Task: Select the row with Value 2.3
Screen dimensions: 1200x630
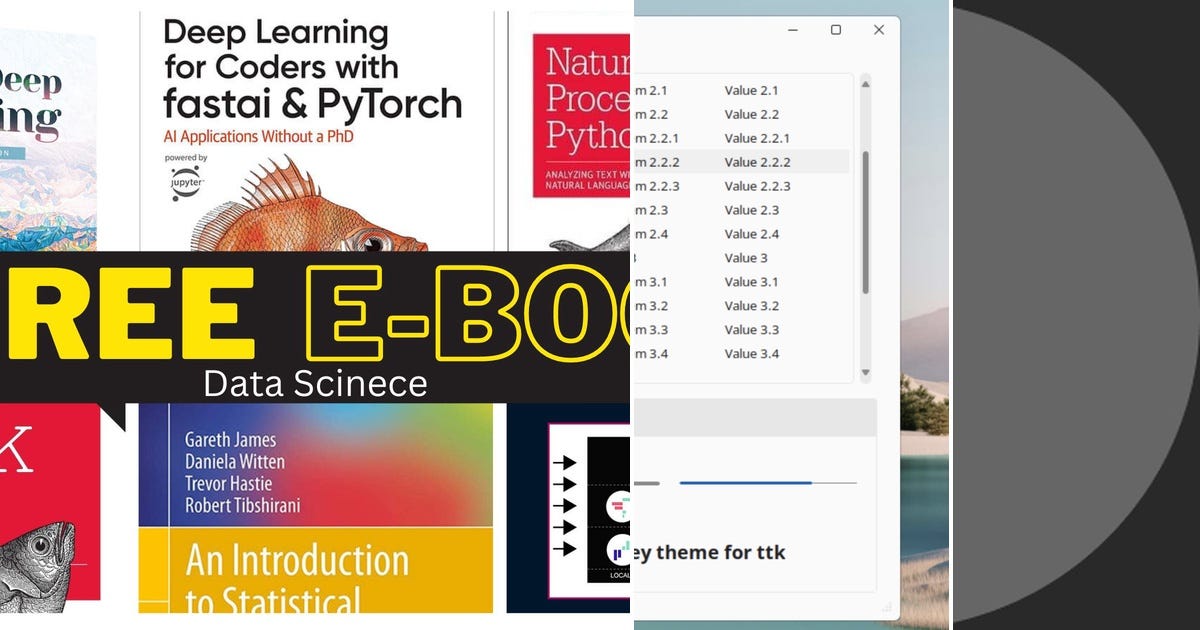Action: point(741,210)
